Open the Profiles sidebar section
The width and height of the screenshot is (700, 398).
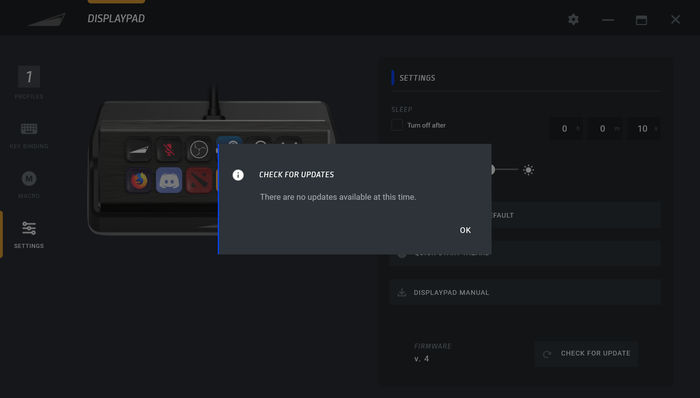[x=29, y=83]
